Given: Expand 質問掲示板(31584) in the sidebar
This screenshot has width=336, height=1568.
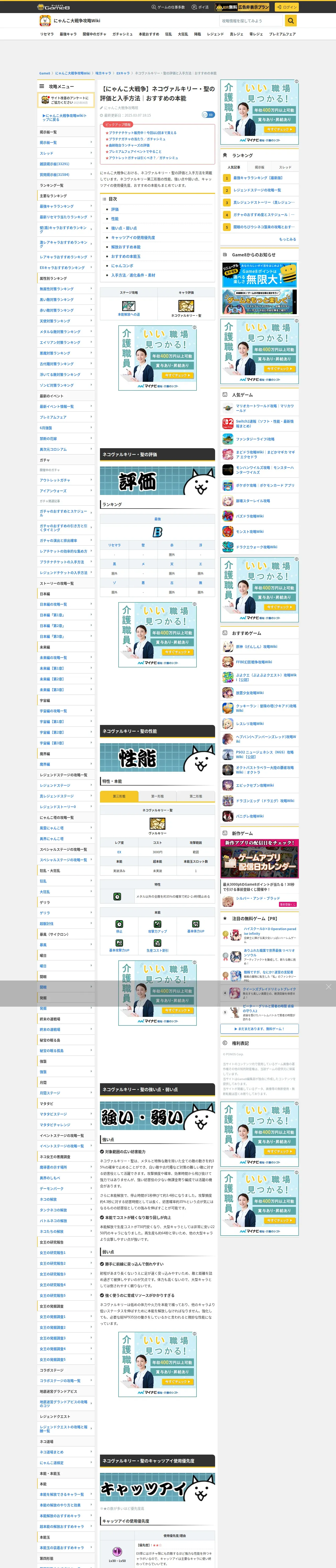Looking at the screenshot, I should click(66, 175).
